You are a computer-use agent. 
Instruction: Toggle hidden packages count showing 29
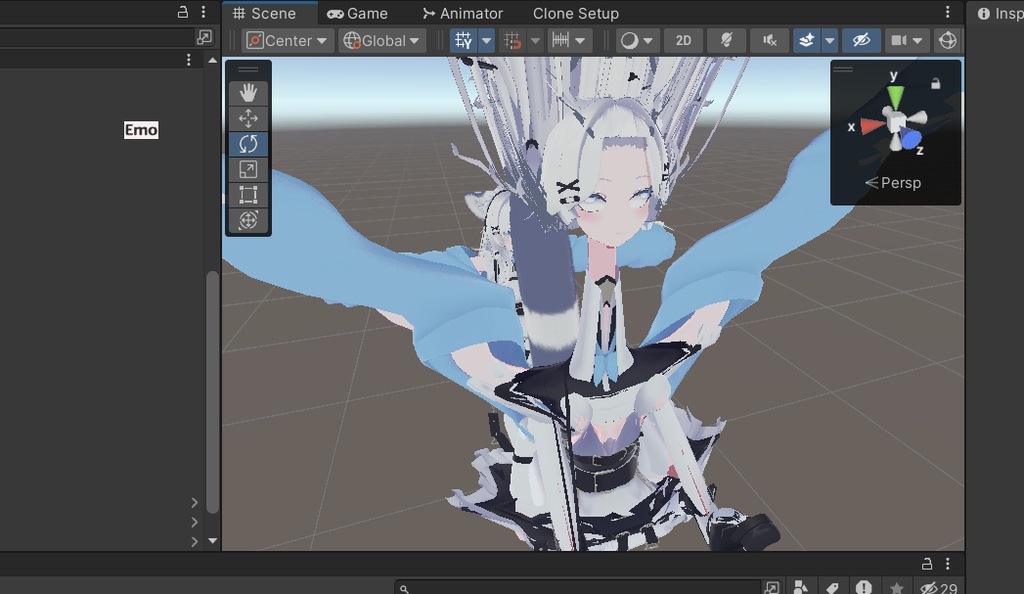[939, 587]
